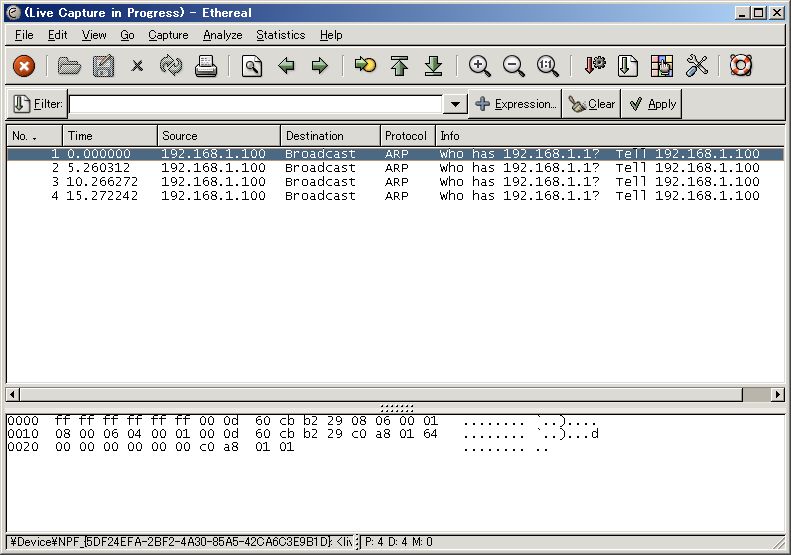
Task: Clear the display filter
Action: (591, 104)
